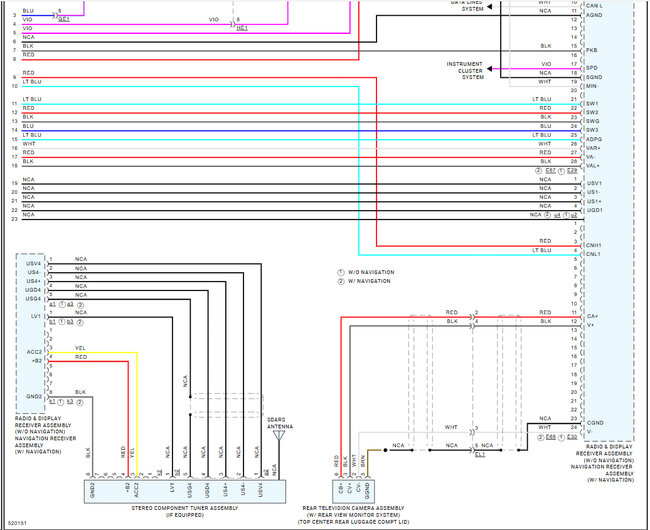Click the BRN wire label near camera
The height and width of the screenshot is (530, 650).
[x=363, y=461]
